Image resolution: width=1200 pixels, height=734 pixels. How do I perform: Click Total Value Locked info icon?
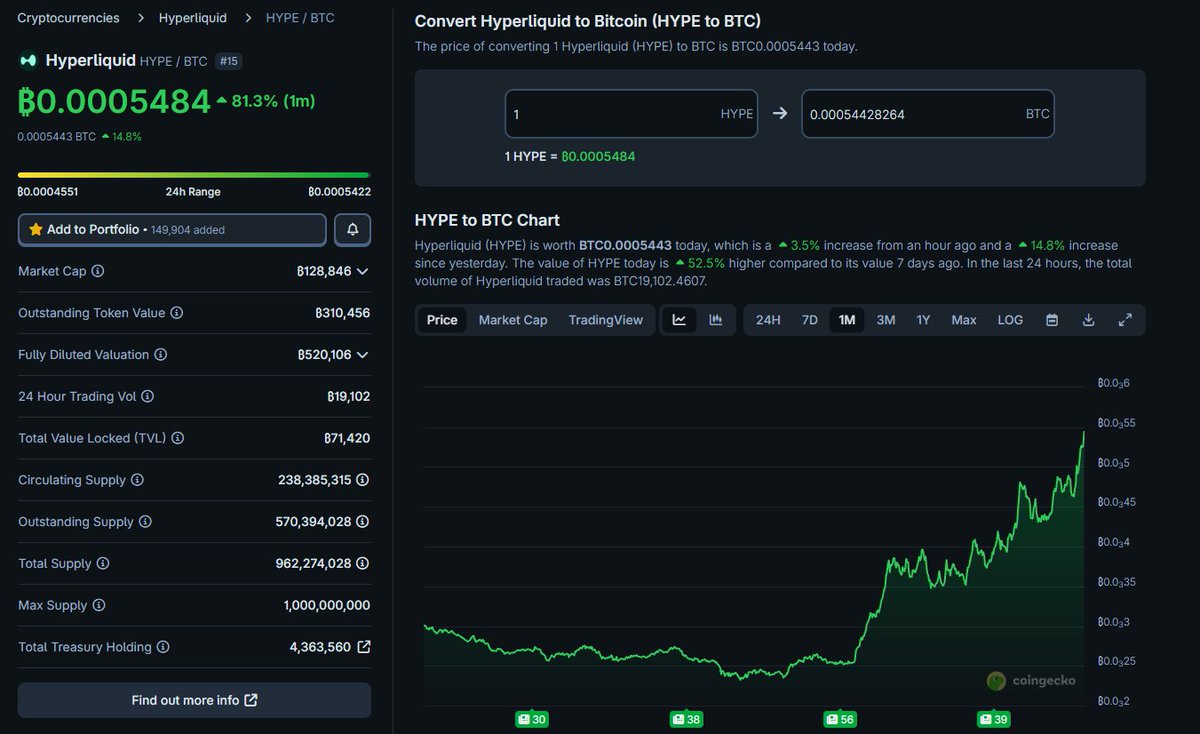pos(178,438)
